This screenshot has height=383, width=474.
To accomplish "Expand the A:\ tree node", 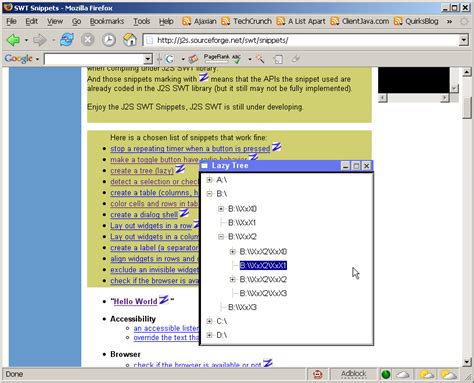I will coord(209,180).
